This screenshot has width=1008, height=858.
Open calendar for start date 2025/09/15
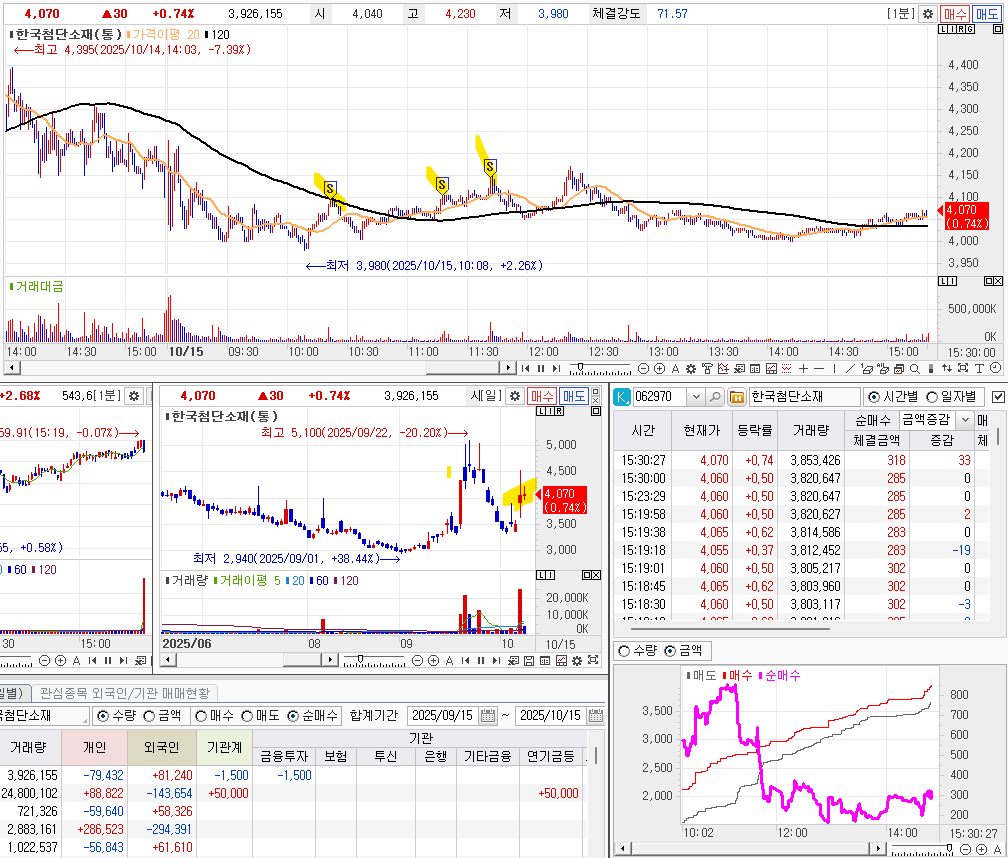(488, 716)
